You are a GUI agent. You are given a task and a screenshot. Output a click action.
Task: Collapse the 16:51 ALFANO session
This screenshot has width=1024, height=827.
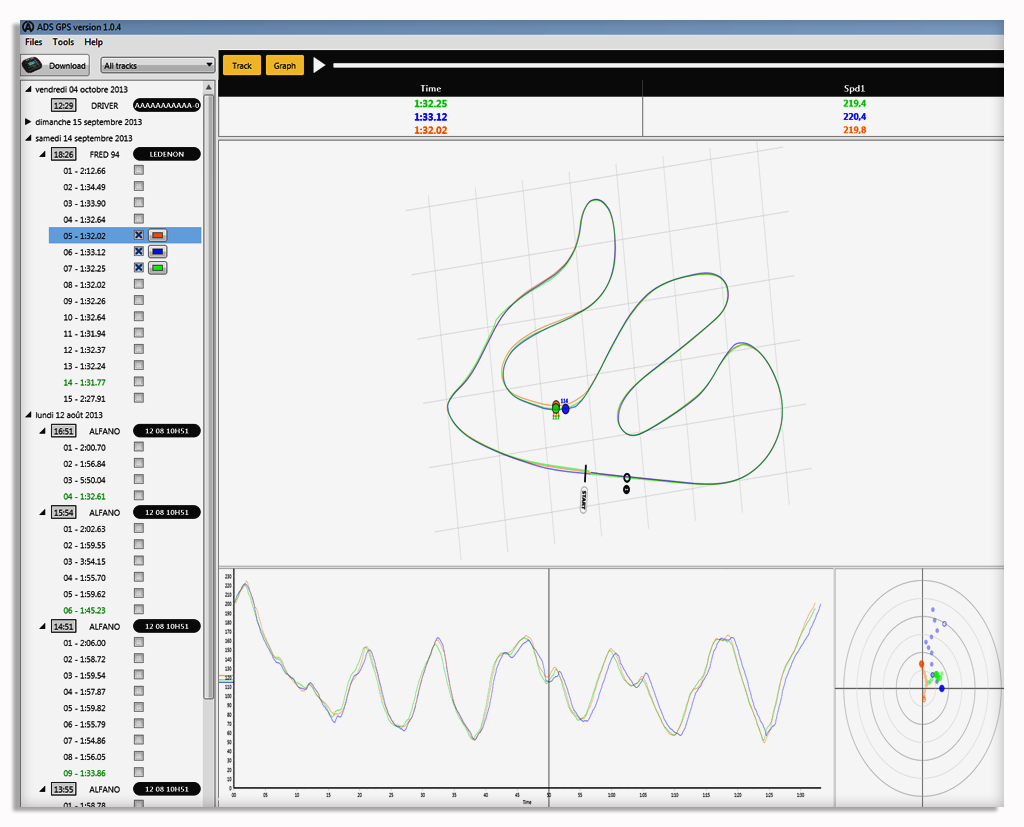pyautogui.click(x=42, y=431)
